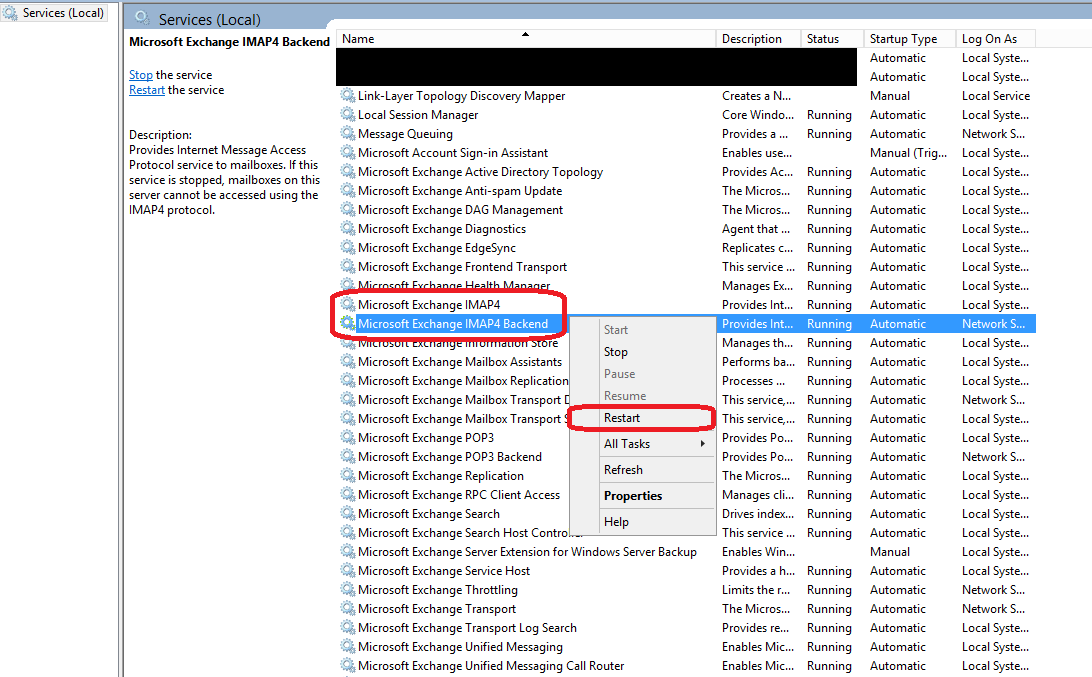Click 'Core Windo...' description cell
Screen dimensions: 1092x677
758,114
